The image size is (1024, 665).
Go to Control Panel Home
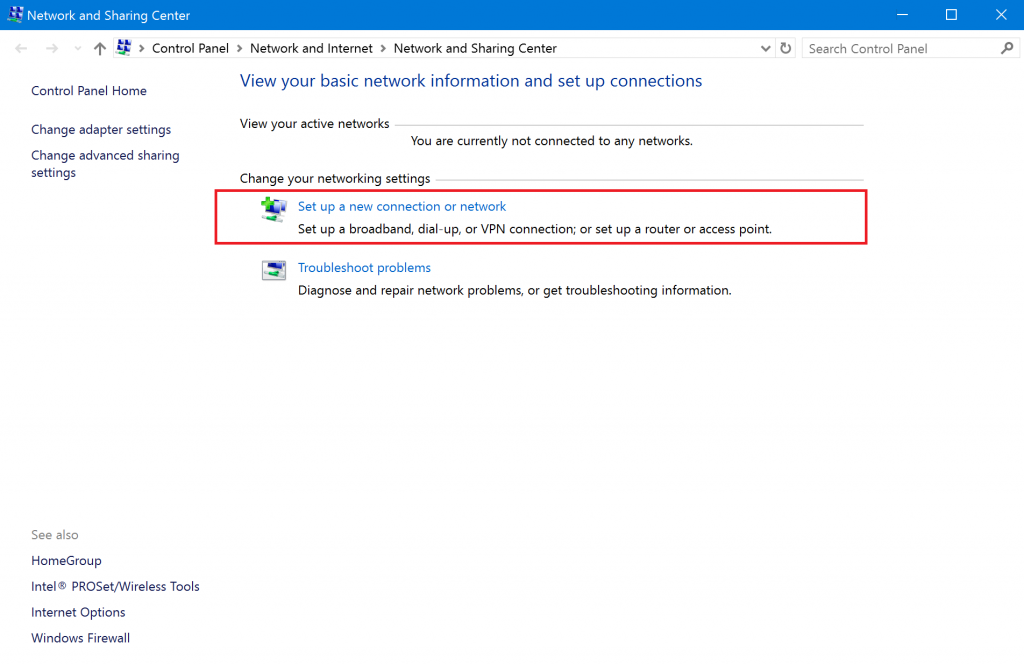pyautogui.click(x=88, y=90)
